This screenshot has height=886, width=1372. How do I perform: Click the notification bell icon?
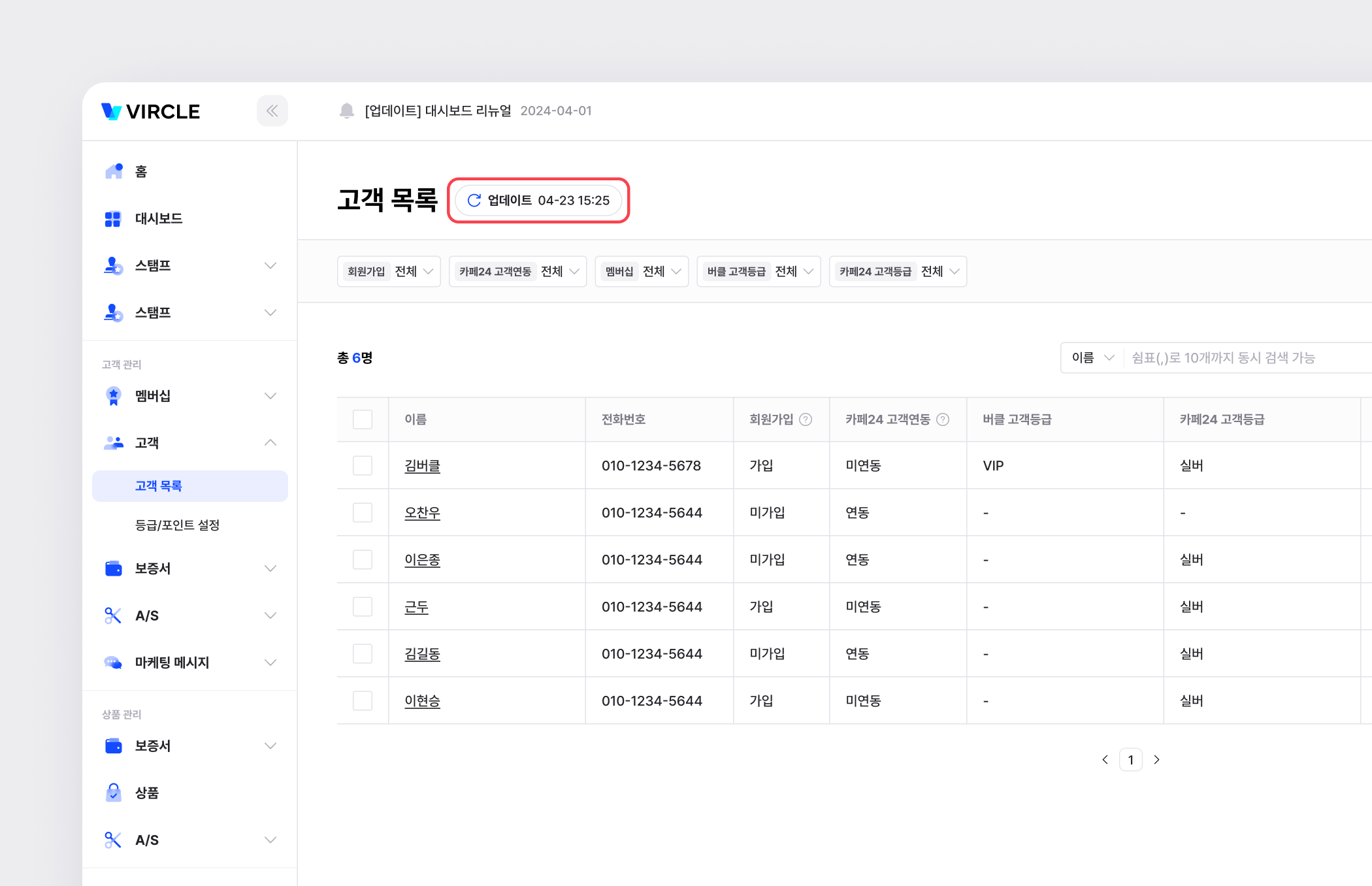point(347,111)
